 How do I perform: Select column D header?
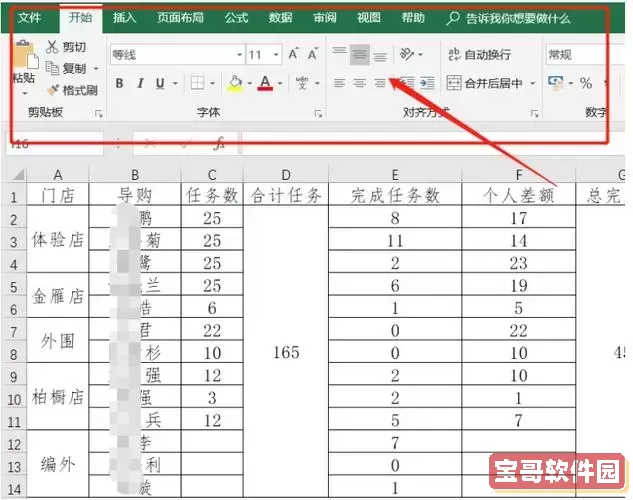(x=286, y=175)
